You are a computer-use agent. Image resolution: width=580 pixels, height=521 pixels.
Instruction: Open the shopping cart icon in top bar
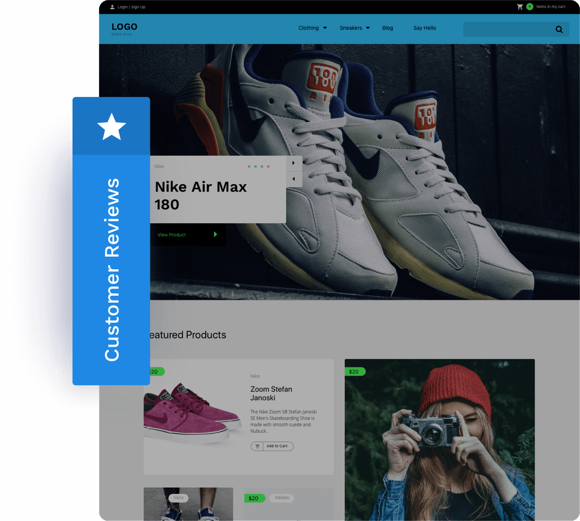coord(520,7)
